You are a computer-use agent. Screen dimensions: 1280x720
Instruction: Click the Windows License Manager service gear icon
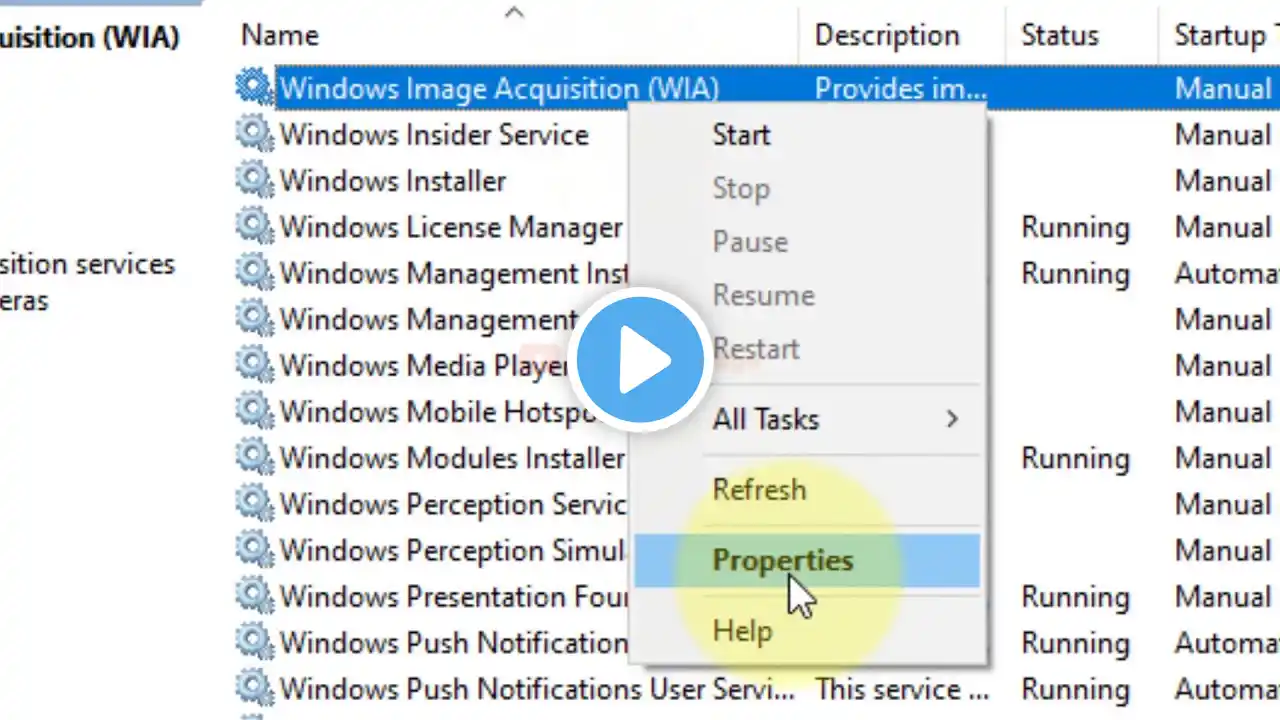tap(254, 226)
